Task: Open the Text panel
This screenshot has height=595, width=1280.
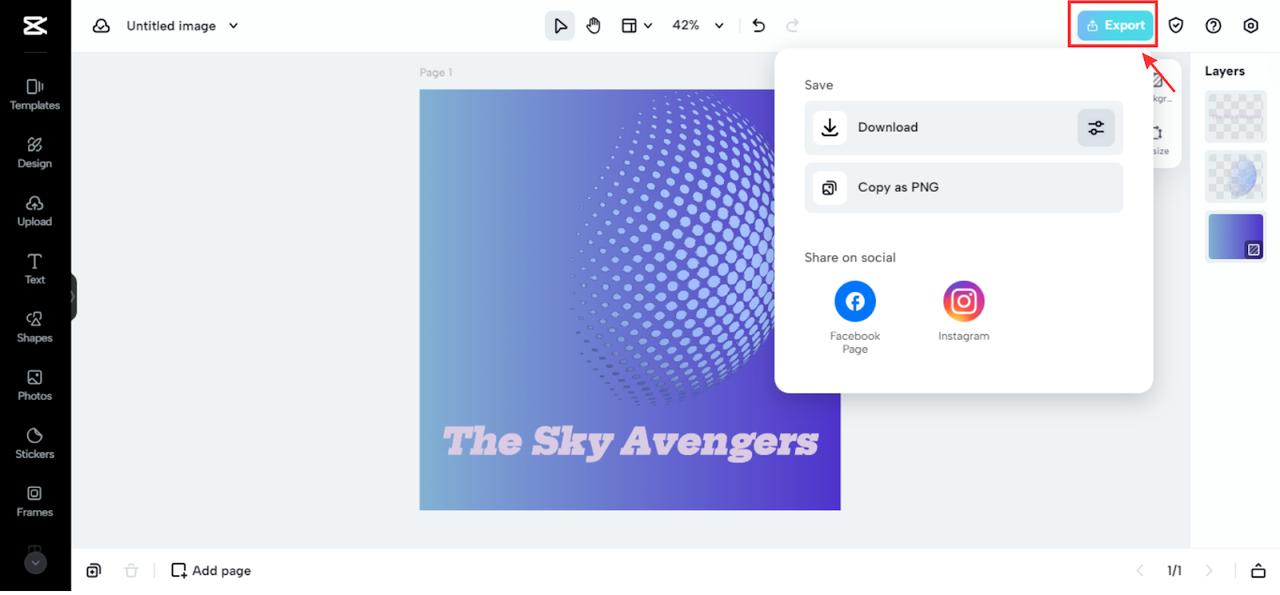Action: [x=35, y=268]
